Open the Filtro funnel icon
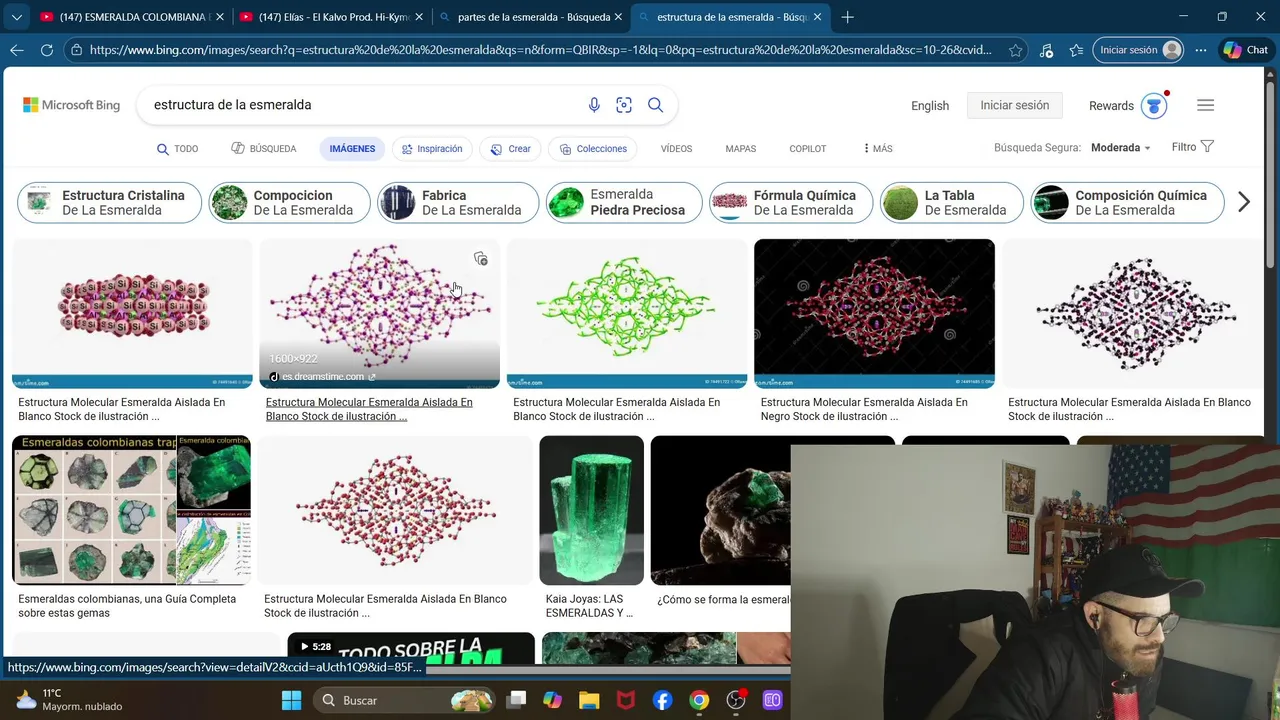Screen dimensions: 1280x720 pos(1207,147)
